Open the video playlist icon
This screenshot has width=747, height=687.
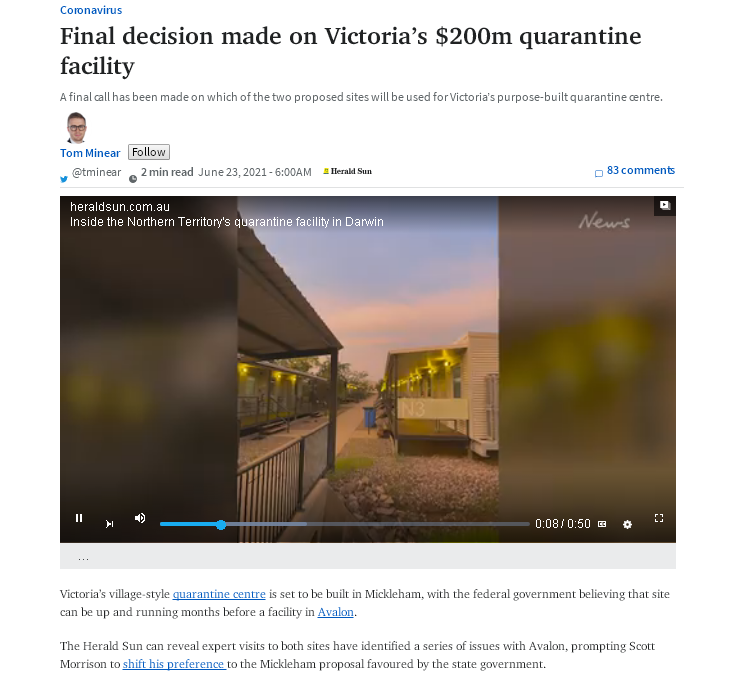(665, 205)
